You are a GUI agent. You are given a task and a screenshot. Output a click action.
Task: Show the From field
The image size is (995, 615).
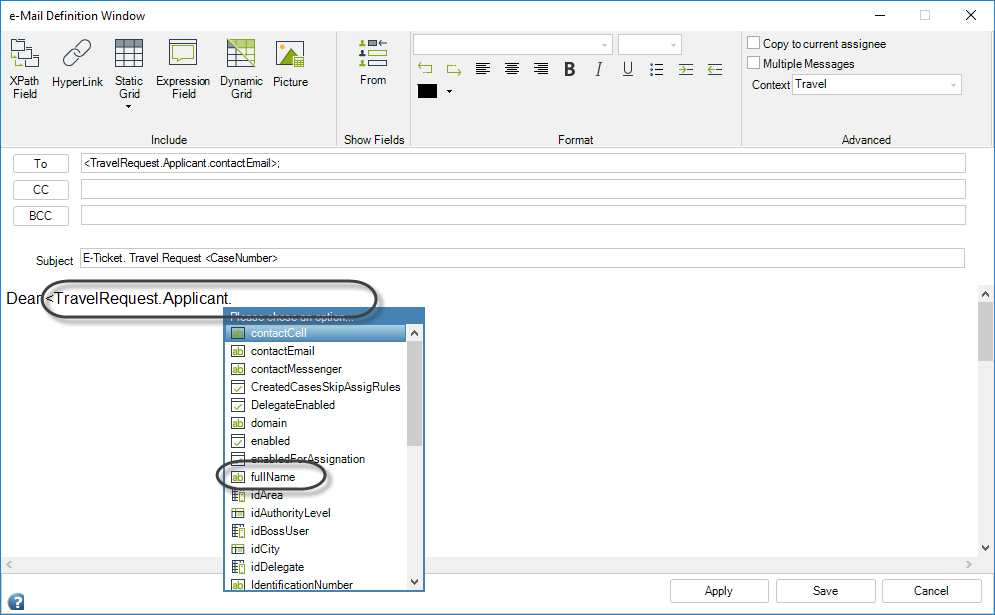coord(372,62)
